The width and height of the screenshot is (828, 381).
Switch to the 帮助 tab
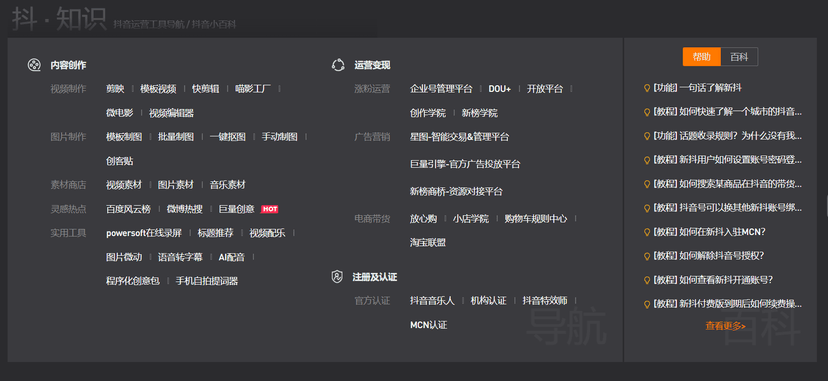[x=701, y=57]
